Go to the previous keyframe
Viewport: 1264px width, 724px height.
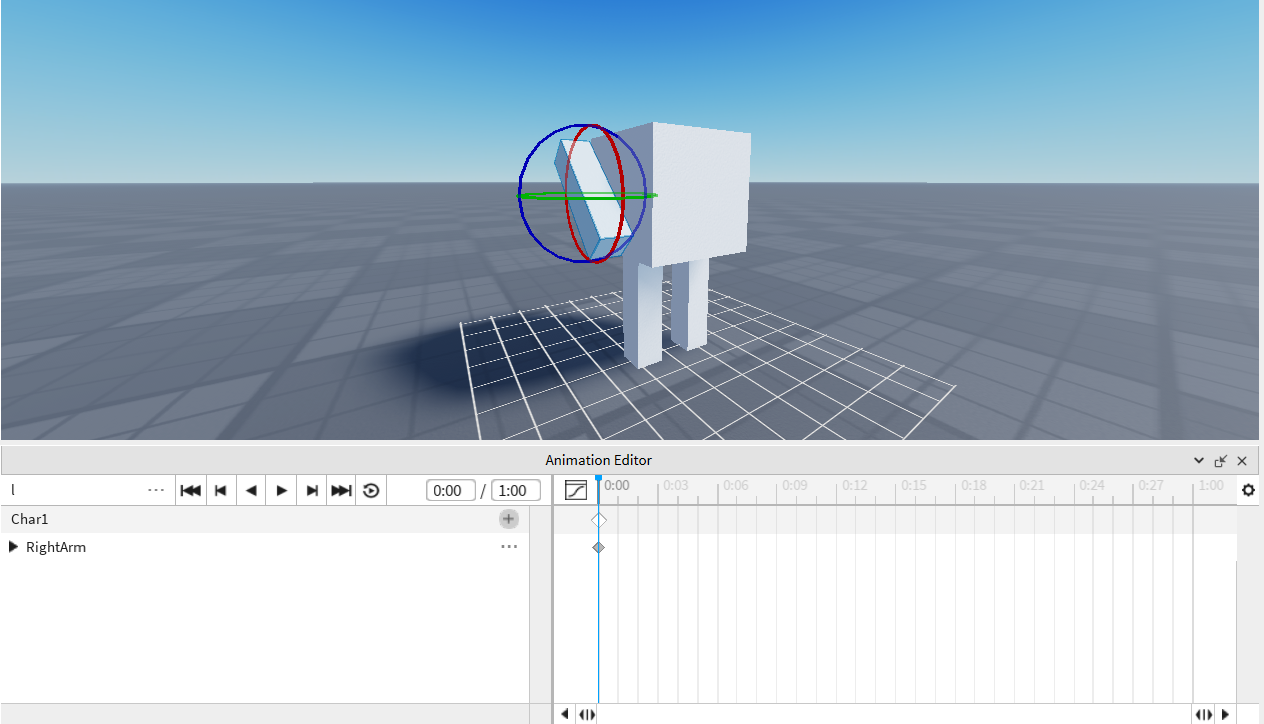pyautogui.click(x=221, y=490)
